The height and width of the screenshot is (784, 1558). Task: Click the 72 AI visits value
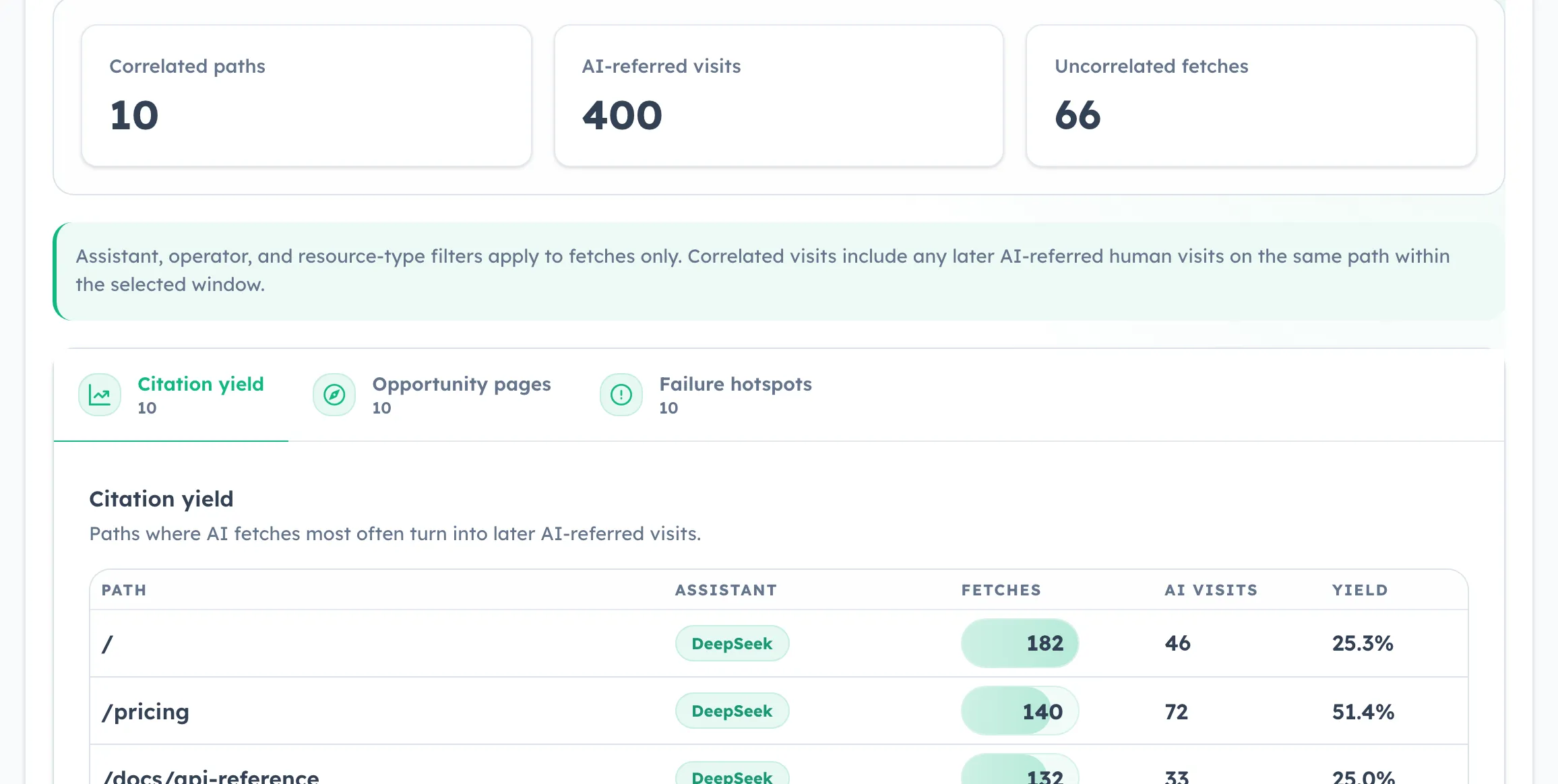pos(1177,712)
